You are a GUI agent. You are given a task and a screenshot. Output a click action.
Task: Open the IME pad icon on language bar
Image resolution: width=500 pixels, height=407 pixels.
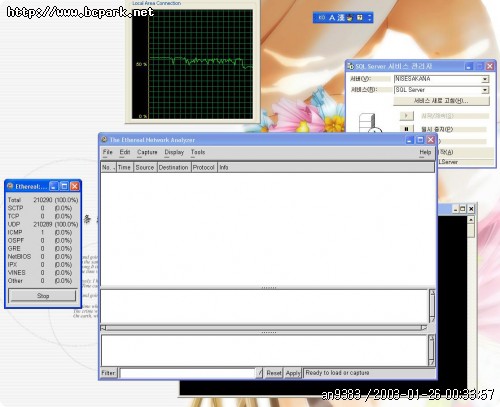(x=349, y=18)
